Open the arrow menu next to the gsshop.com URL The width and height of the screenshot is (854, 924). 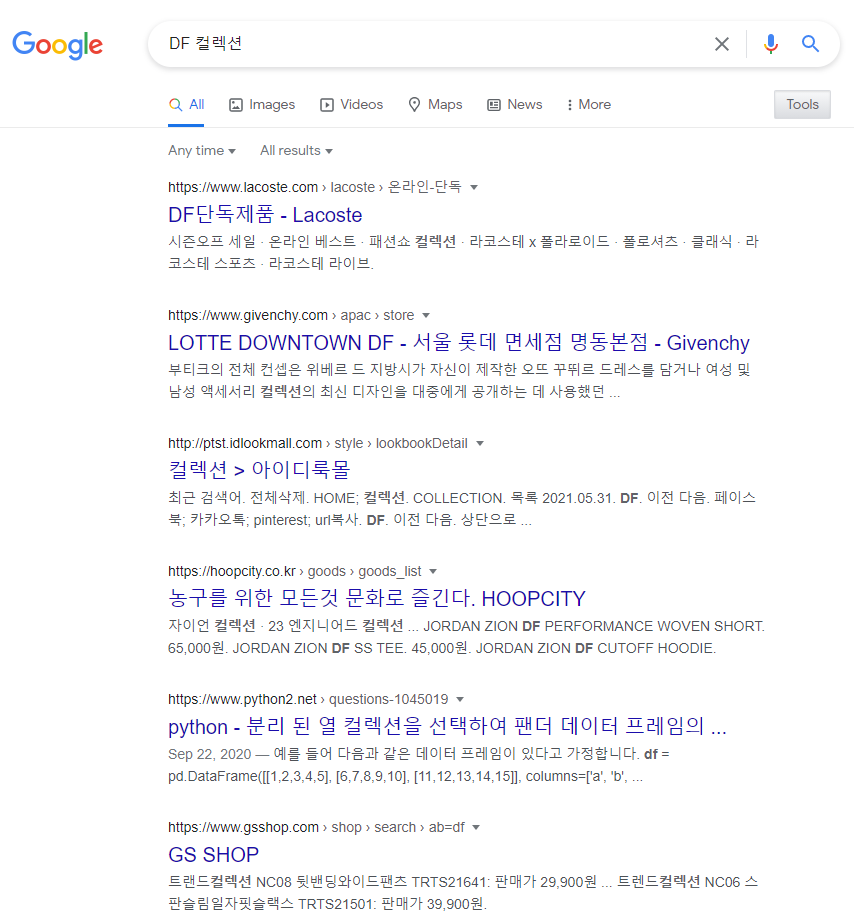(476, 827)
